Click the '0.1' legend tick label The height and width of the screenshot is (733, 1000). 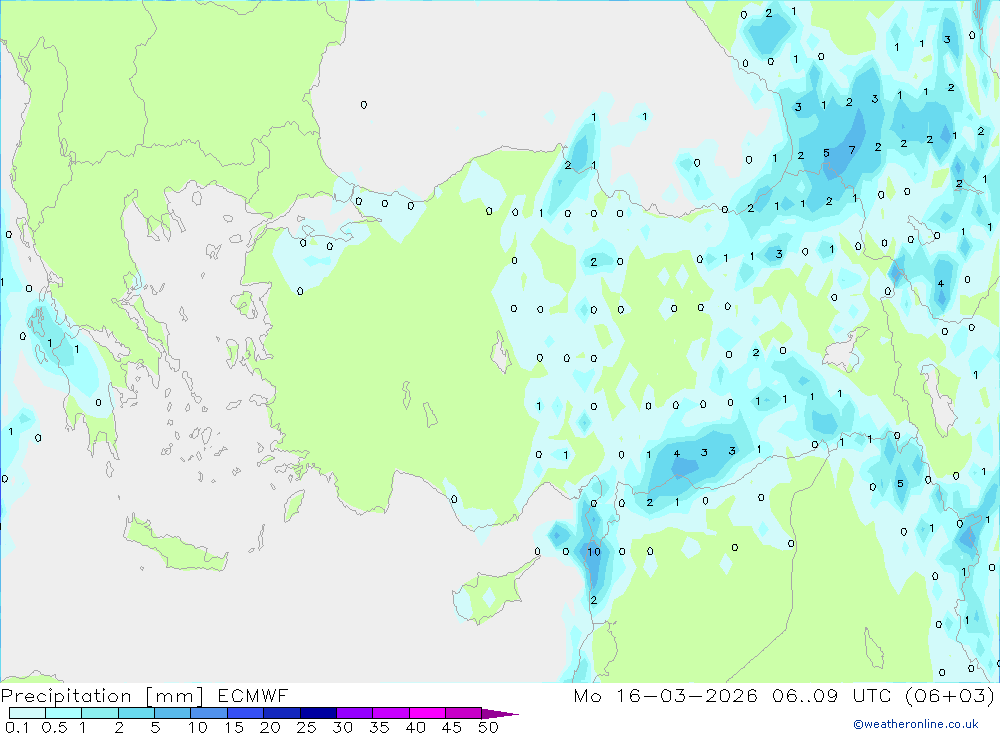17,727
